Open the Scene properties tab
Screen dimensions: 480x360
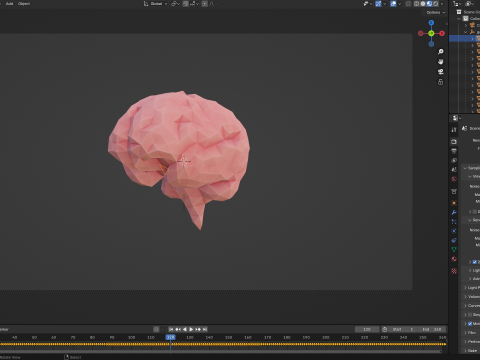coord(454,170)
